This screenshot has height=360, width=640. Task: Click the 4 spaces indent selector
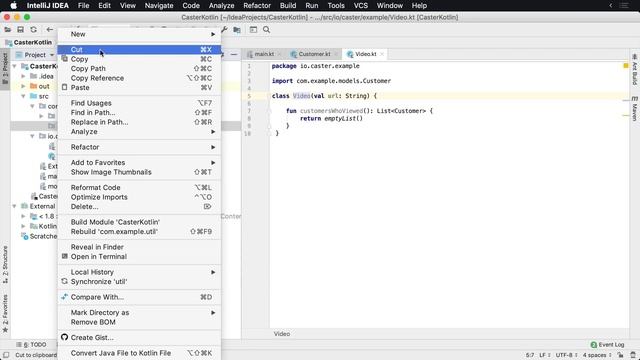tap(597, 355)
